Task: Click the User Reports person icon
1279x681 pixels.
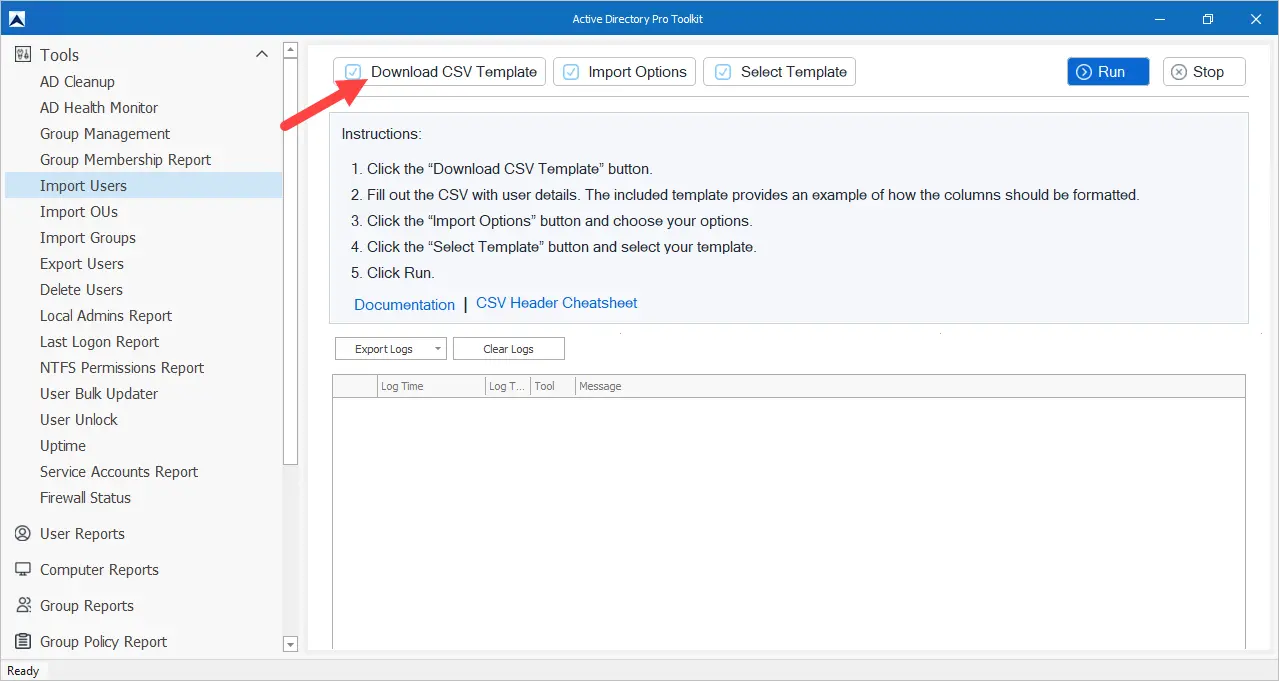Action: (23, 534)
